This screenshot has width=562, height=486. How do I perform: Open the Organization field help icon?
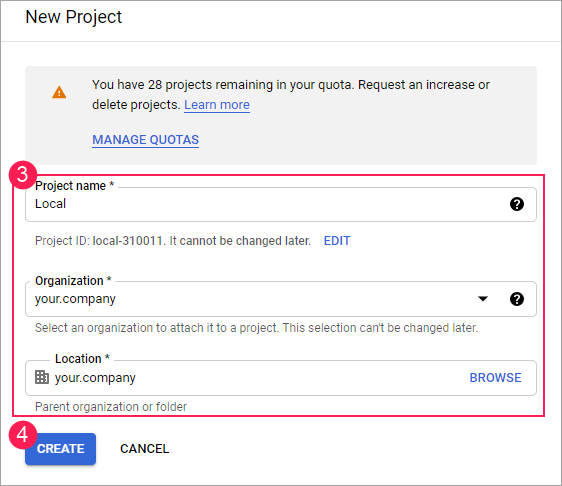point(516,299)
